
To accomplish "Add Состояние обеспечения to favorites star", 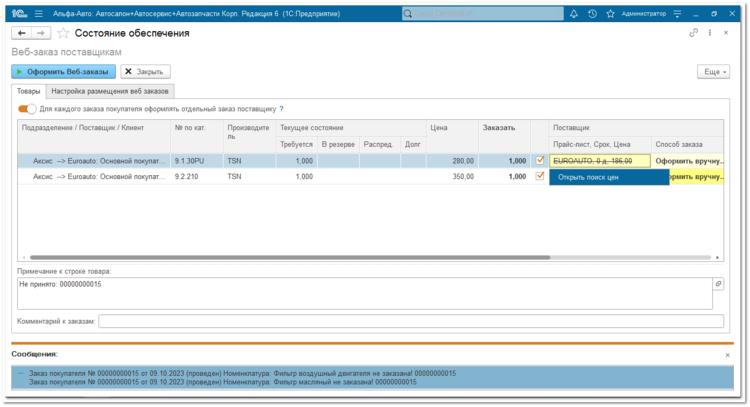I will pos(63,33).
